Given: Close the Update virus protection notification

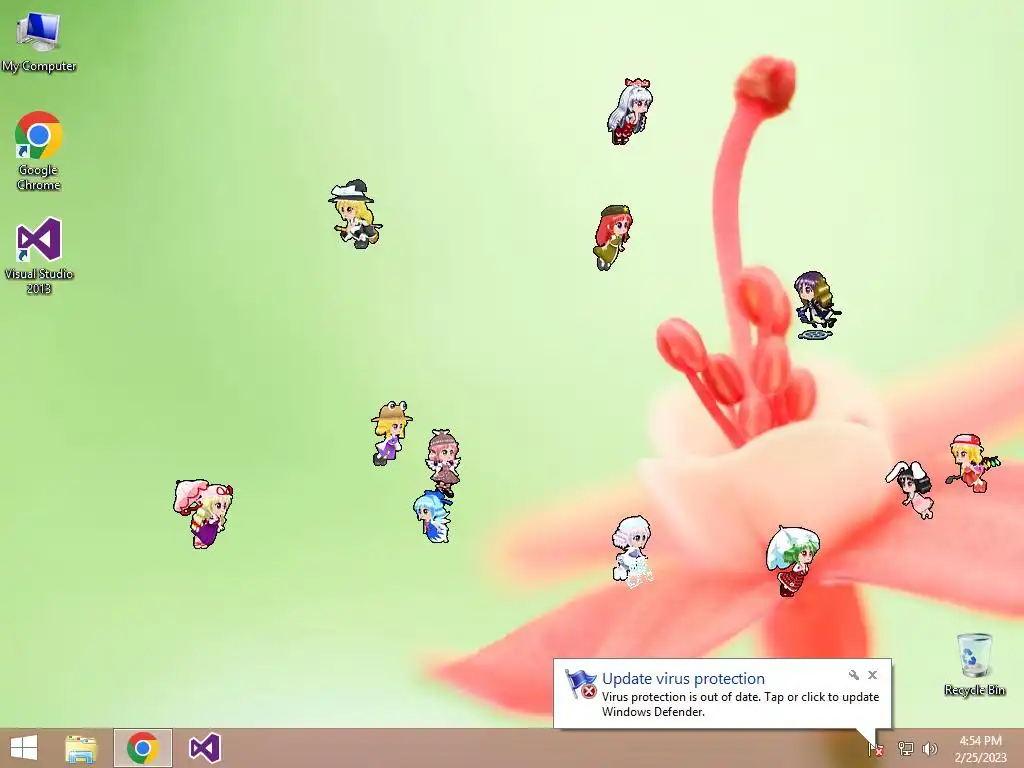Looking at the screenshot, I should pyautogui.click(x=872, y=675).
